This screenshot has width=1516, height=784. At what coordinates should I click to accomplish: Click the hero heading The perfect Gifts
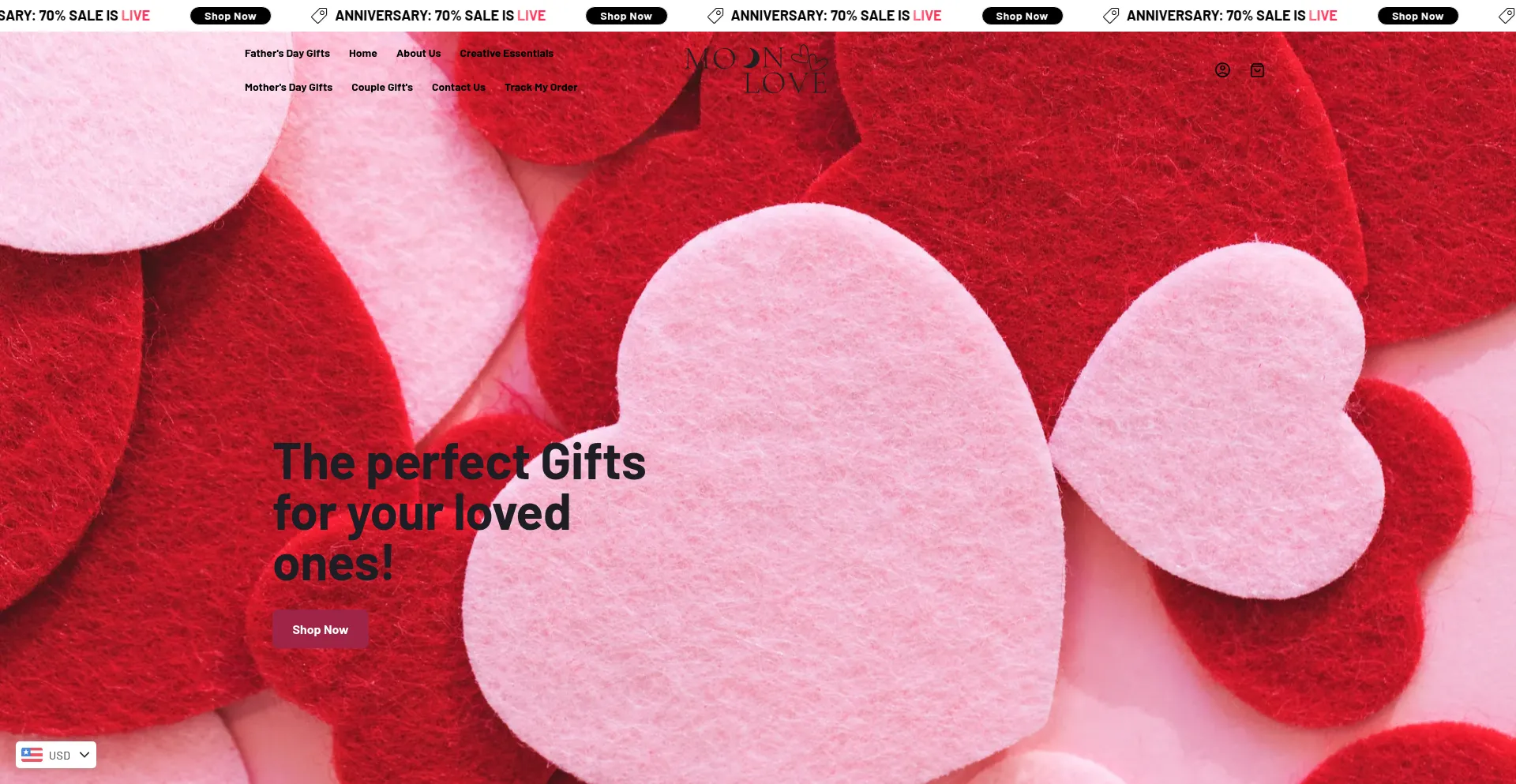tap(460, 462)
